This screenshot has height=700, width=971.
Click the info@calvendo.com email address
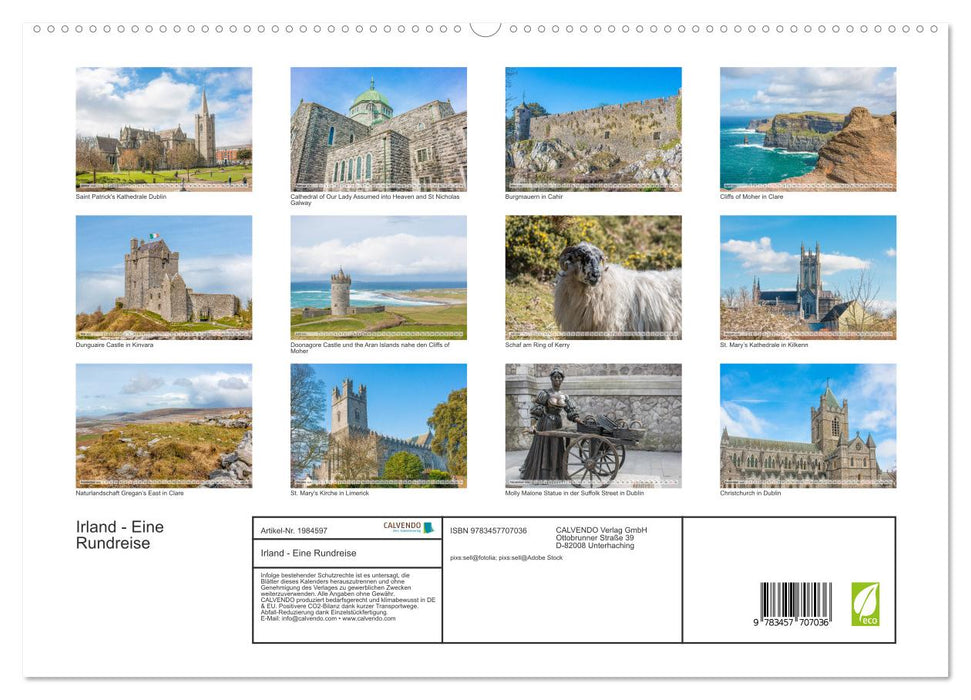(x=306, y=617)
